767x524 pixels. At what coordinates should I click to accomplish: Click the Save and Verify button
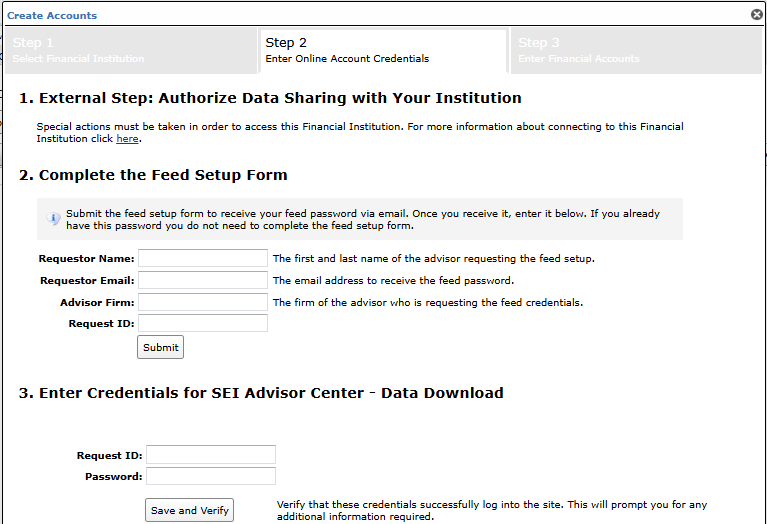[189, 510]
